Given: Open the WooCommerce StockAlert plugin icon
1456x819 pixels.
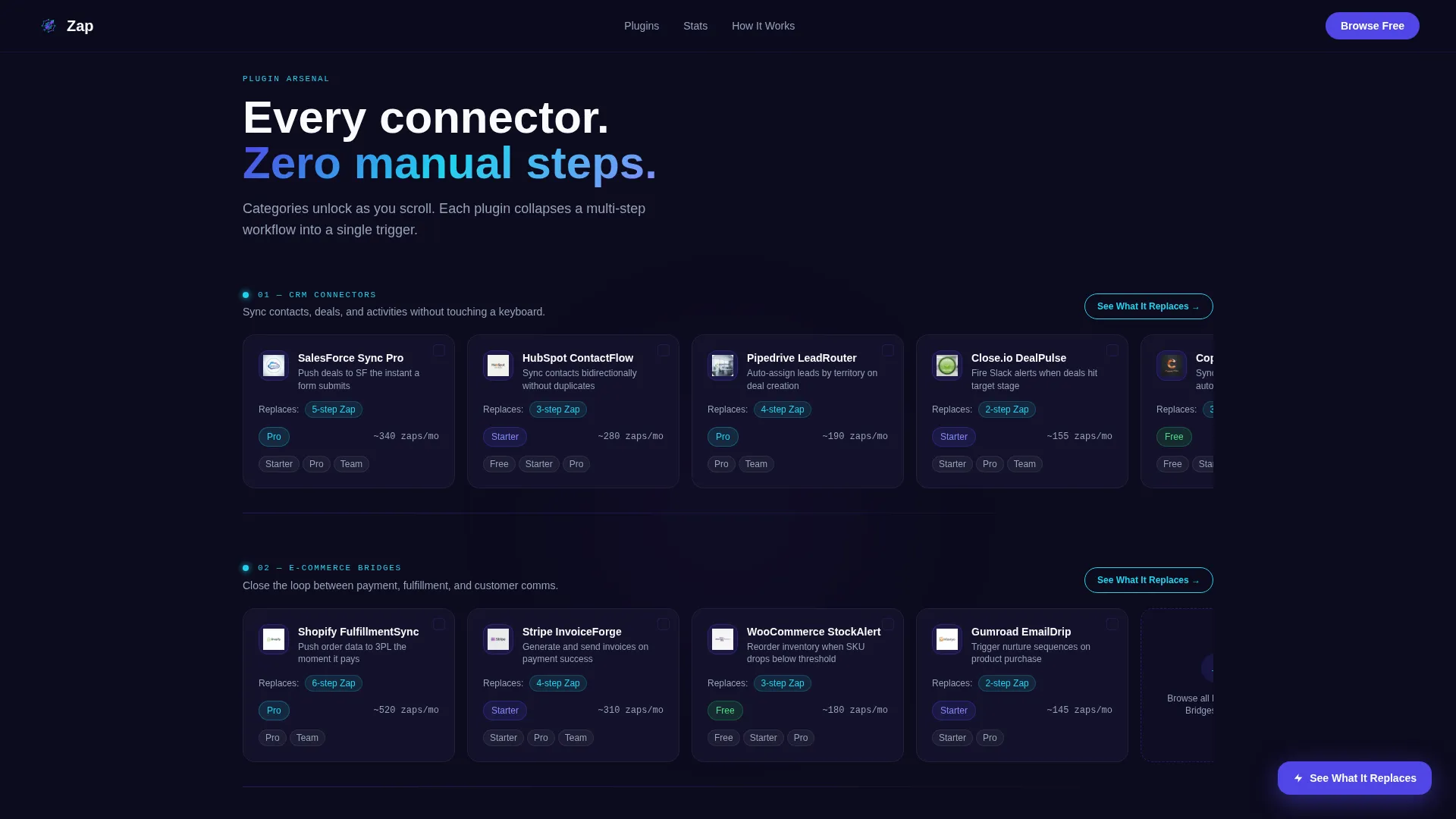Looking at the screenshot, I should (x=723, y=639).
